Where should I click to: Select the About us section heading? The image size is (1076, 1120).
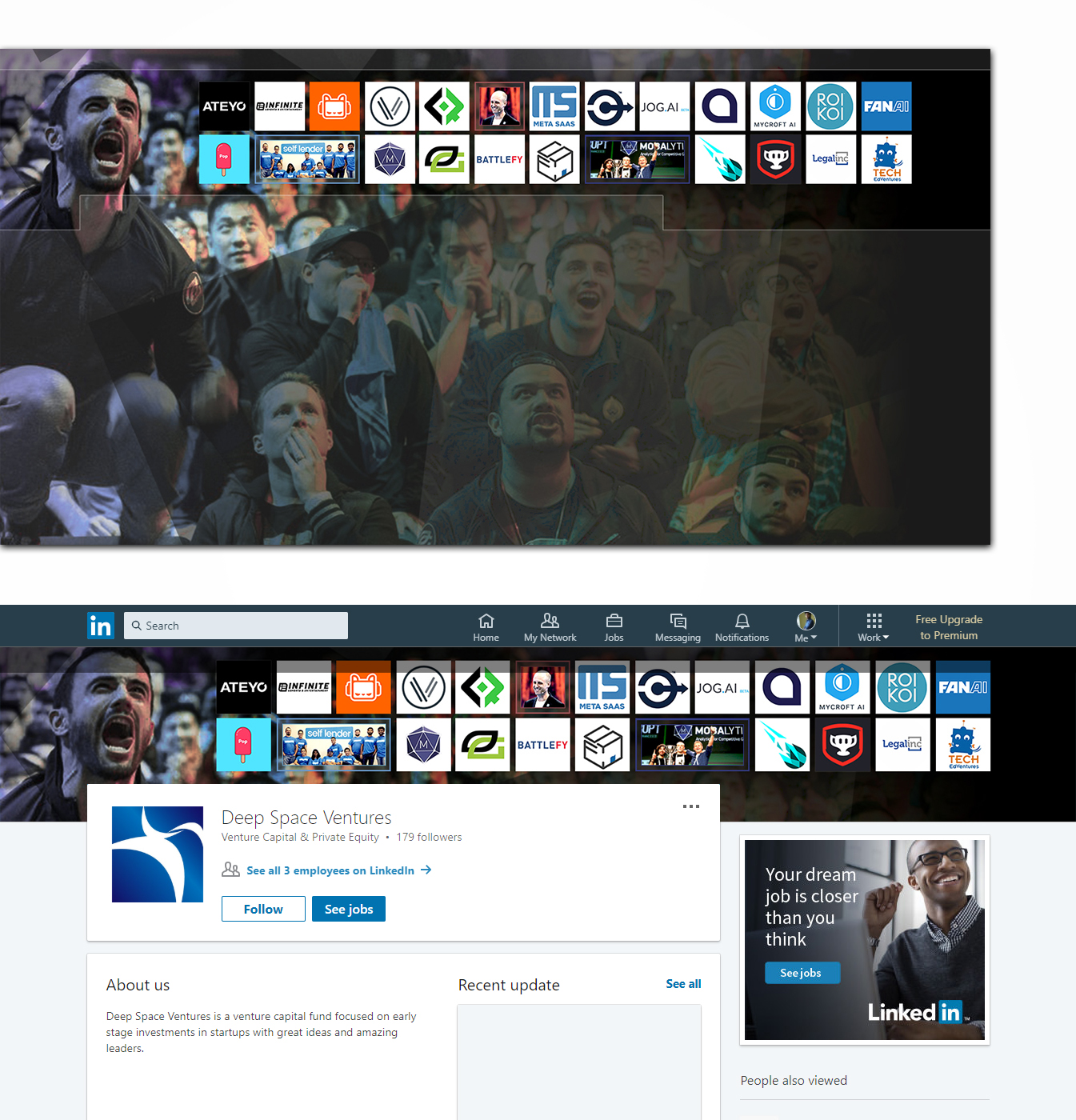(138, 985)
